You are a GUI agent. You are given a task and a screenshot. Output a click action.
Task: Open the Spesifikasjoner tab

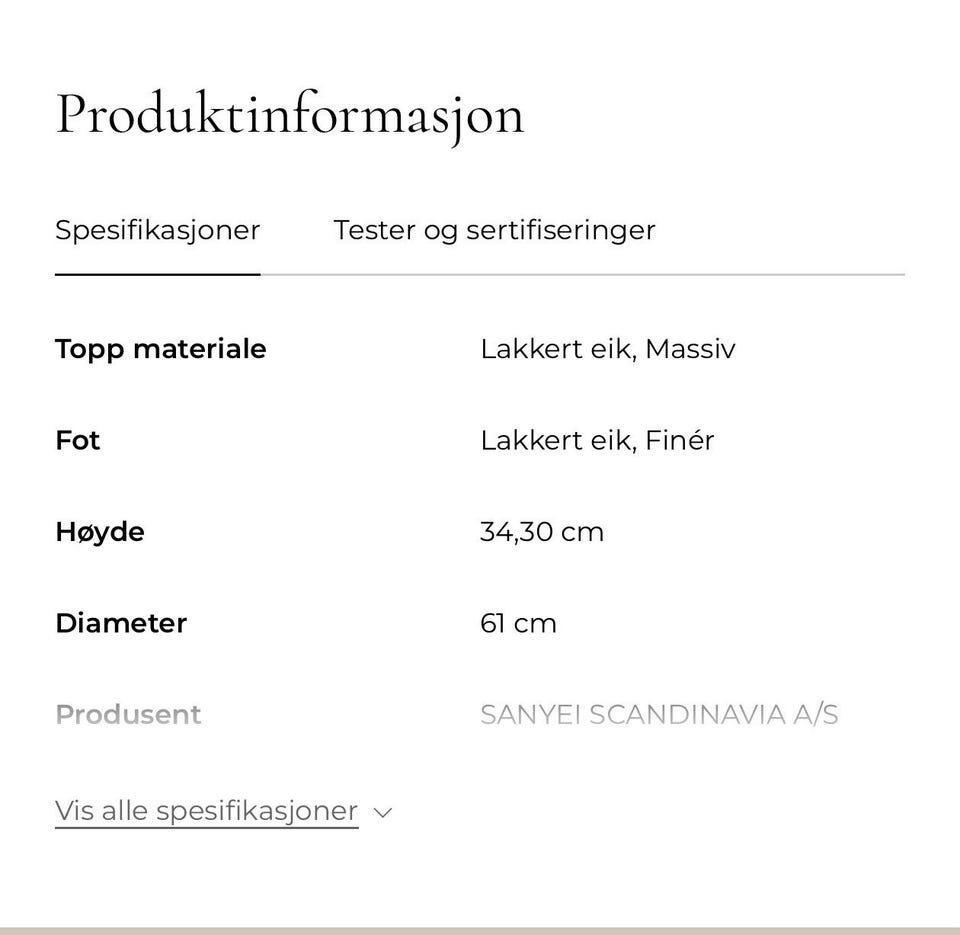point(157,231)
